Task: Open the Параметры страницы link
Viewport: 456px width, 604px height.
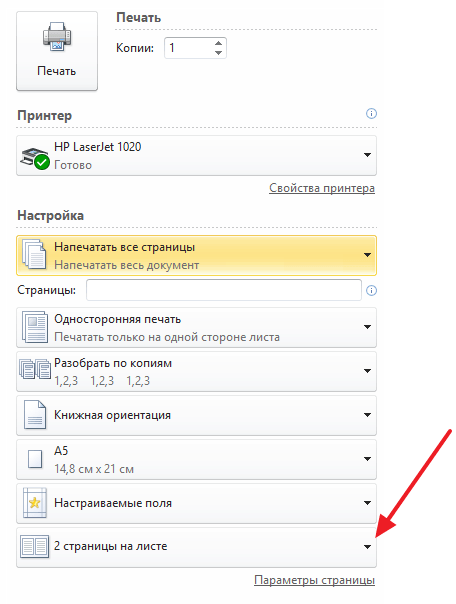Action: (x=314, y=580)
